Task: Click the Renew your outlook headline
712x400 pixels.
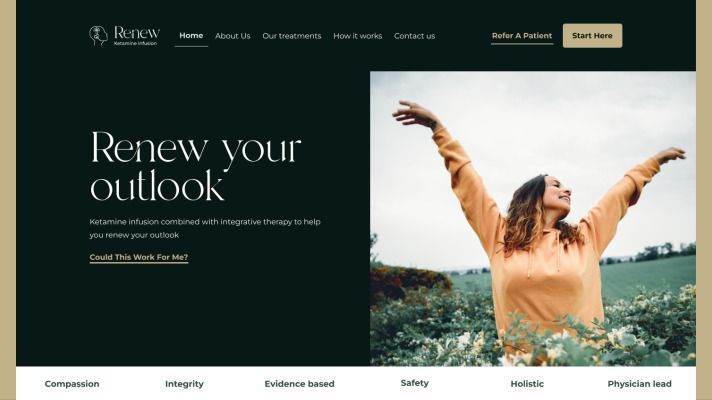Action: tap(196, 166)
